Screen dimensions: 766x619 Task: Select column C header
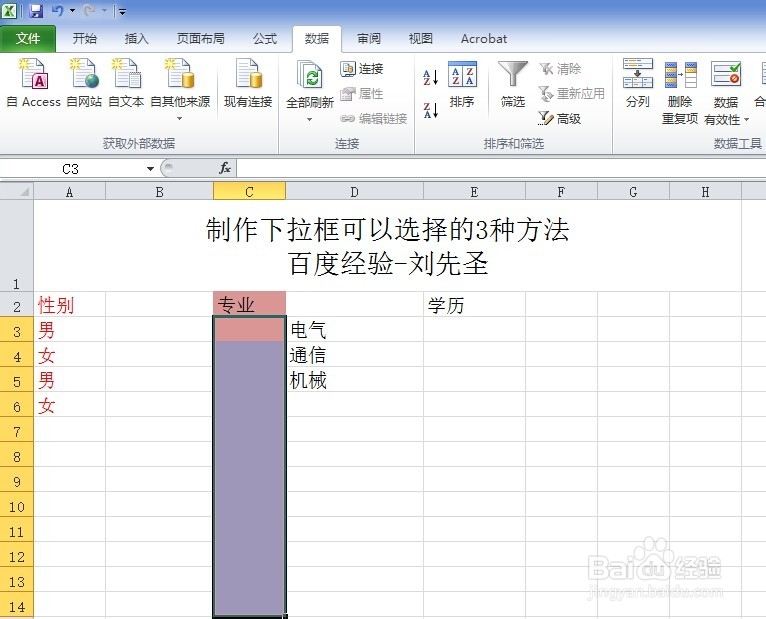(249, 192)
